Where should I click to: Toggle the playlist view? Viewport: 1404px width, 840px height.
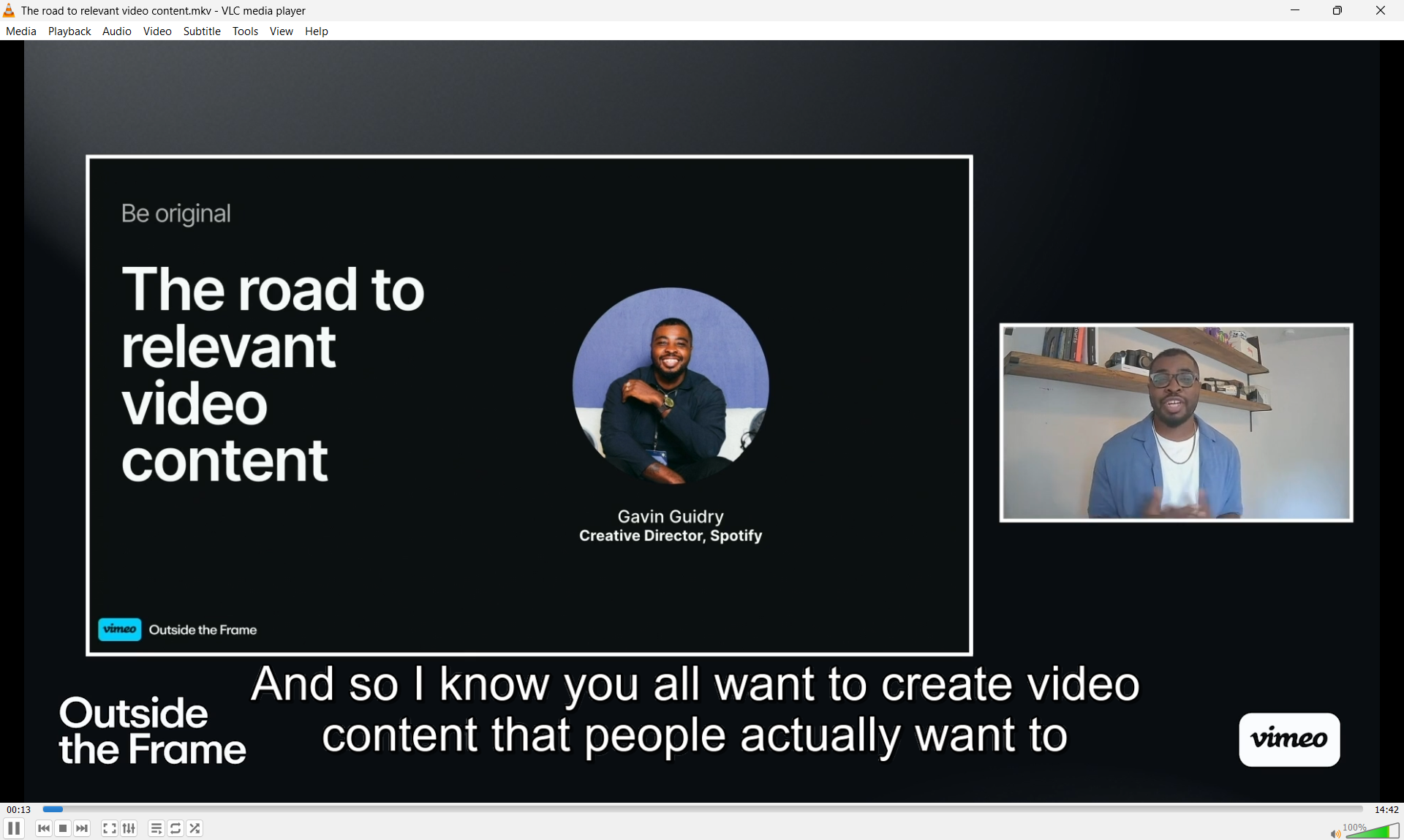click(x=156, y=828)
